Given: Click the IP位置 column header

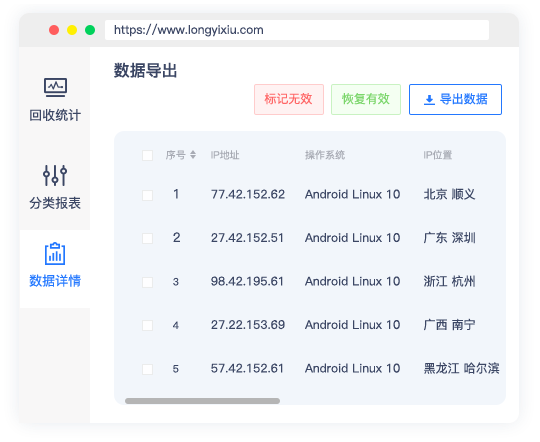Looking at the screenshot, I should tap(438, 155).
